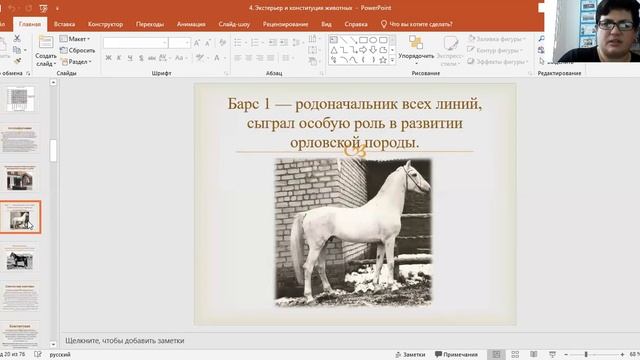This screenshot has width=640, height=360.
Task: Increase font size with the larger A icon
Action: coord(197,43)
